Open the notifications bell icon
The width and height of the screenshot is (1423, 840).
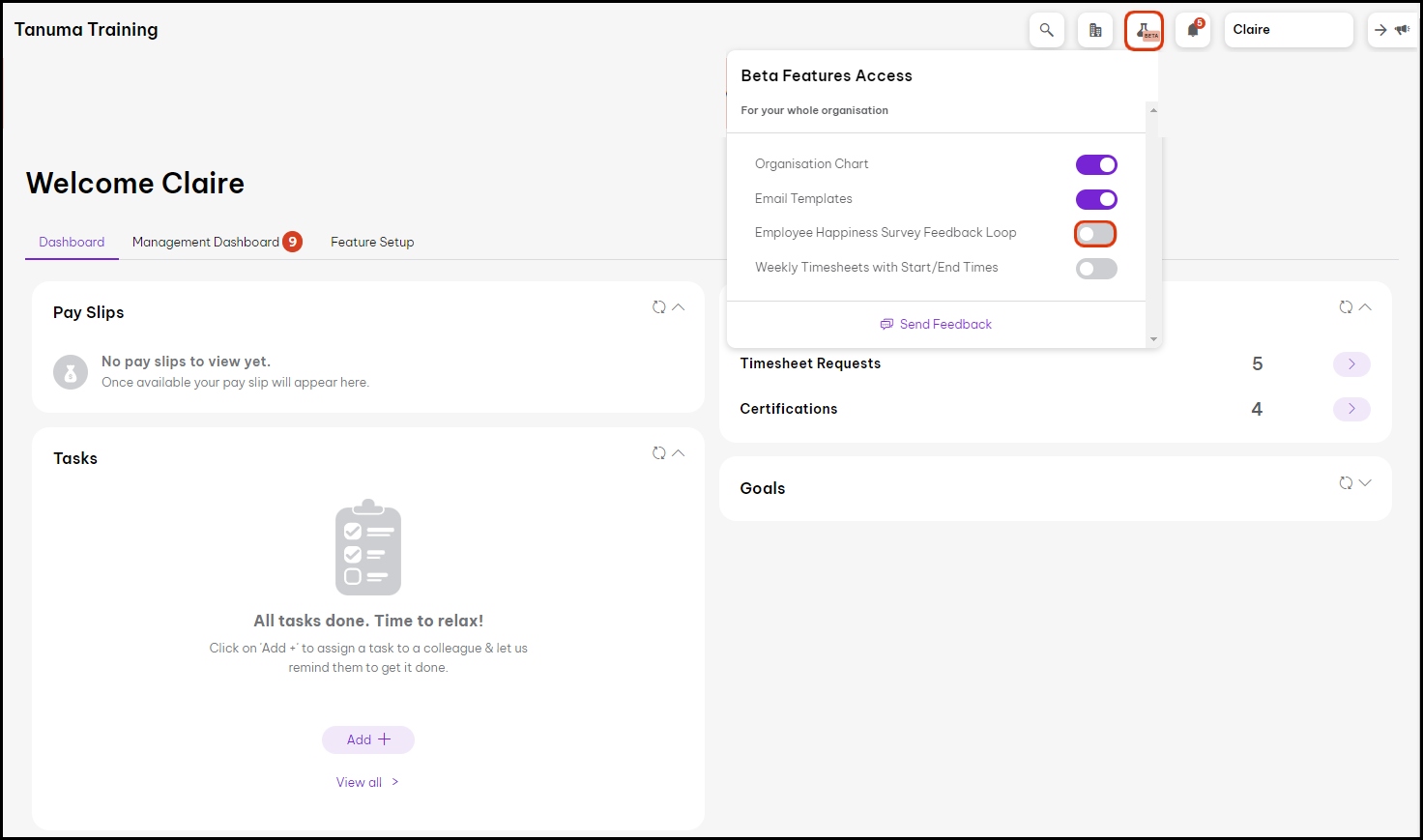pos(1193,30)
